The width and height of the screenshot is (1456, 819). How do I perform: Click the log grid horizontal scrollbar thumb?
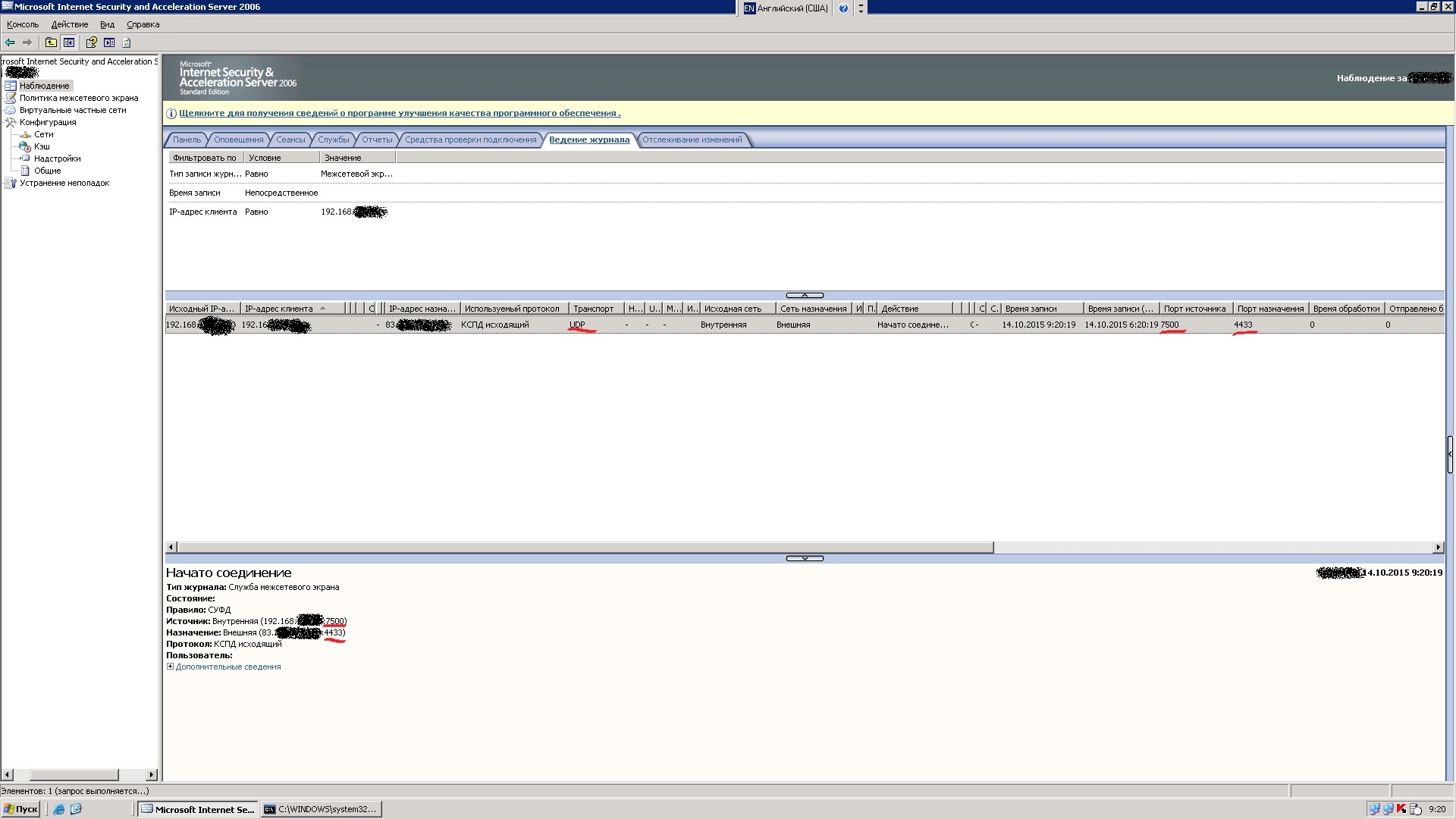[585, 548]
